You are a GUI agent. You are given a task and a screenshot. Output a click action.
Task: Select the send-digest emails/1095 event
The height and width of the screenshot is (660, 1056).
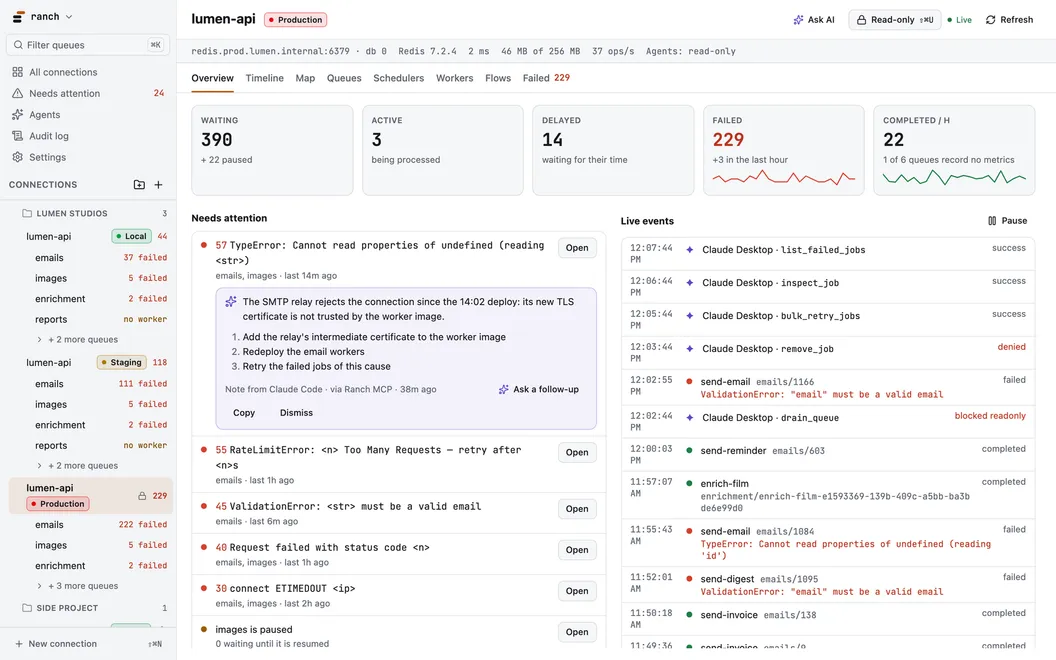pos(828,585)
